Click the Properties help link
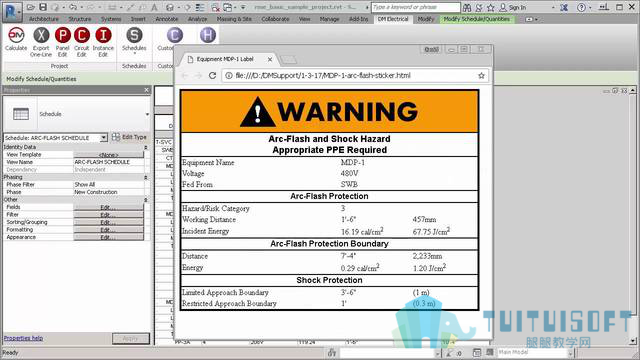This screenshot has height=360, width=640. 23,338
